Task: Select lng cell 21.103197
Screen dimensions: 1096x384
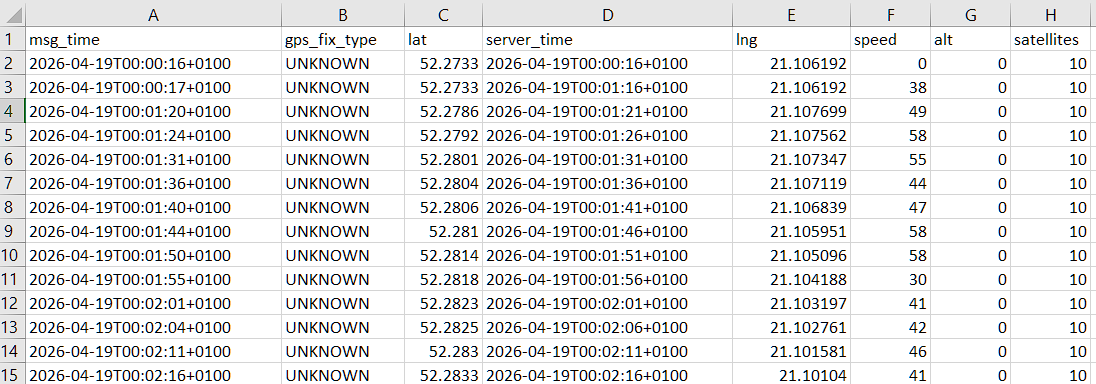Action: (x=791, y=303)
